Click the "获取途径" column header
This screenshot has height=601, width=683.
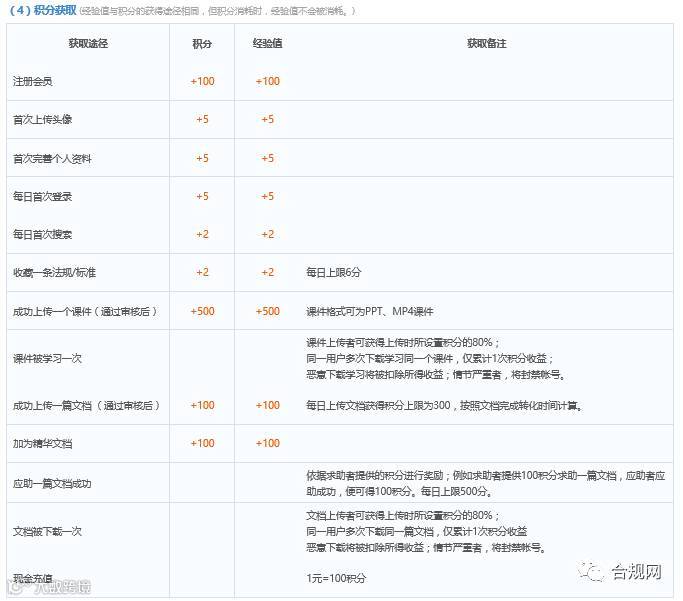[x=88, y=43]
